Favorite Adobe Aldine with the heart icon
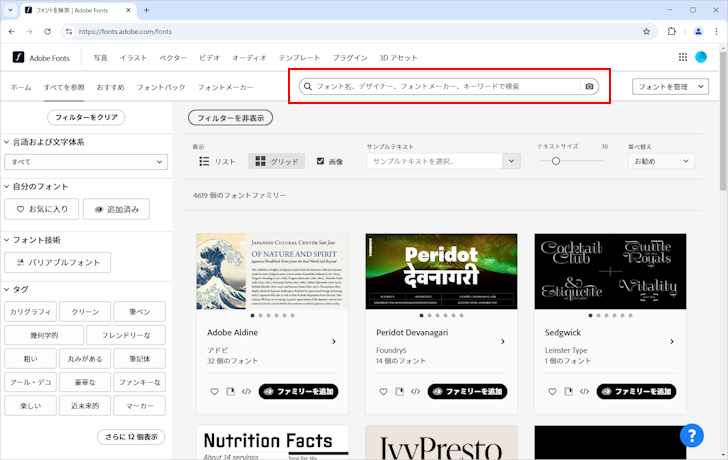Viewport: 728px width, 460px height. coord(214,391)
